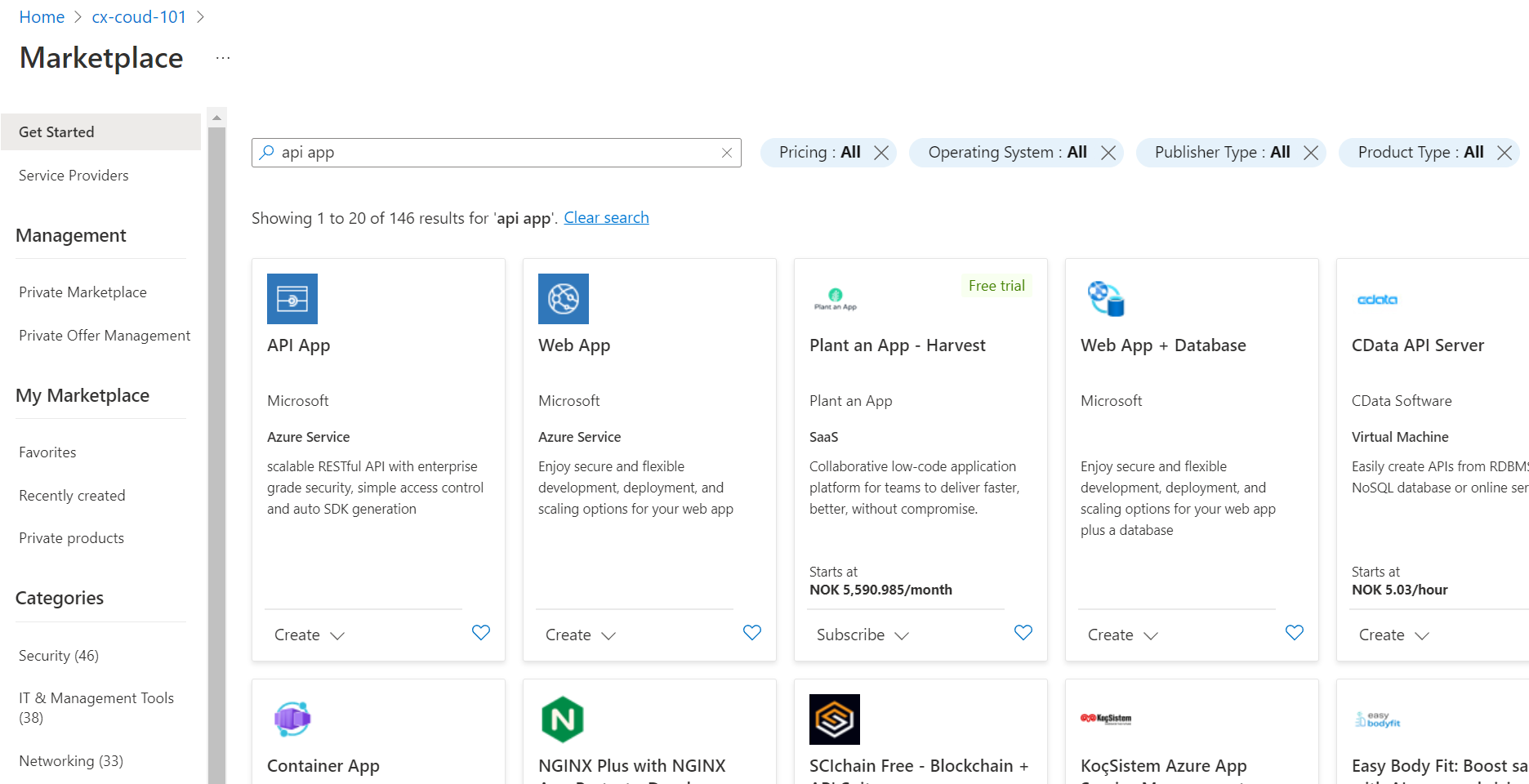Click the sidebar vertical scrollbar
This screenshot has width=1529, height=784.
click(216, 456)
